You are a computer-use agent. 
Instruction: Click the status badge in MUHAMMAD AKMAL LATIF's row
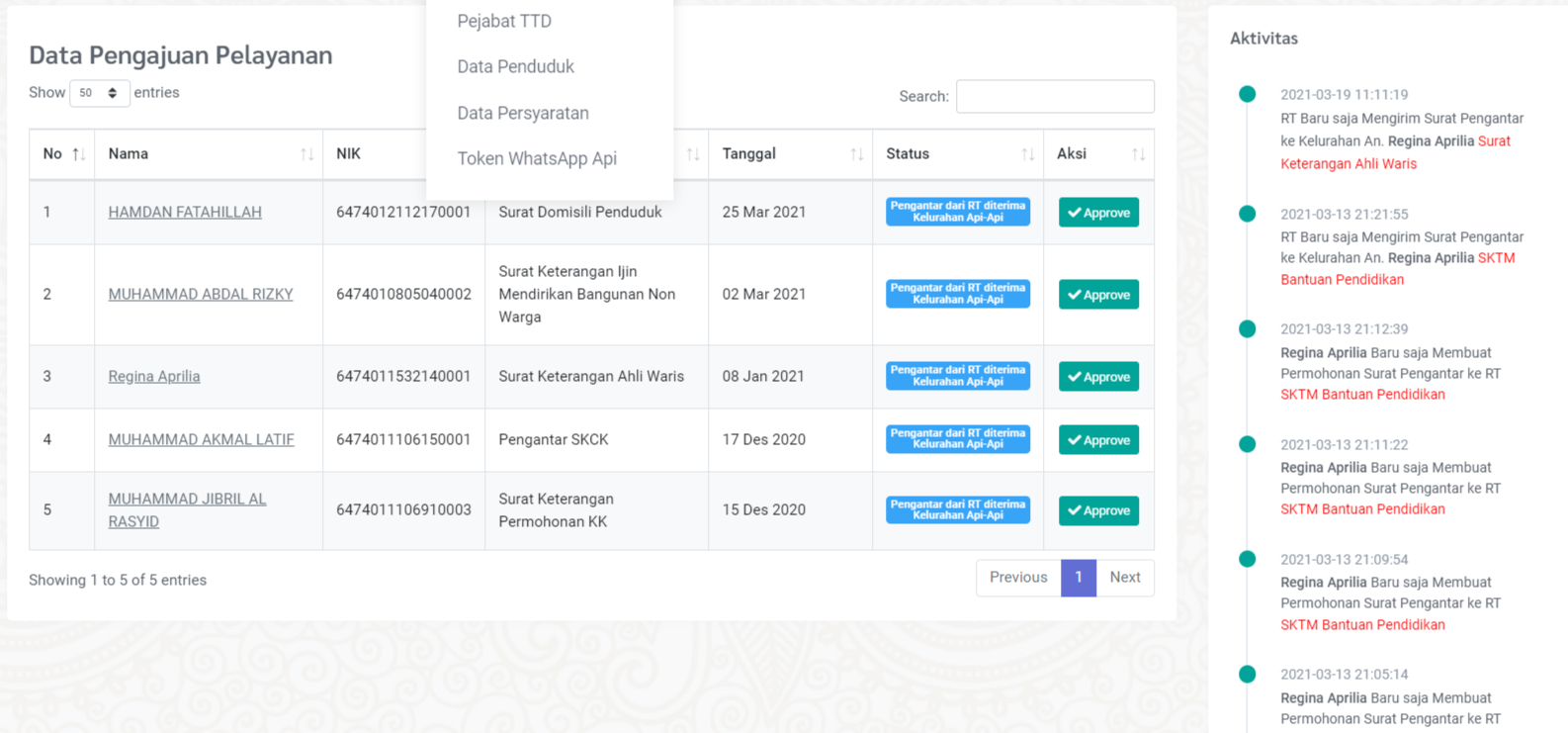(x=958, y=439)
